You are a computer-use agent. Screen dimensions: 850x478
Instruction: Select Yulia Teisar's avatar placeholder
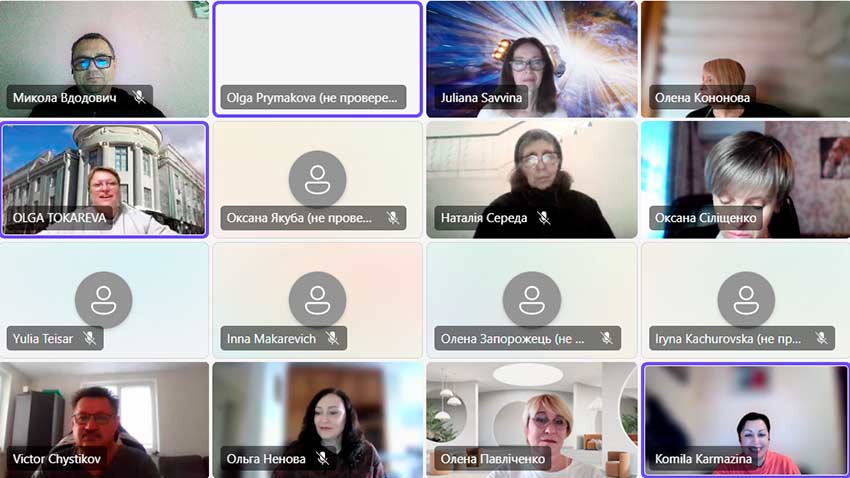[x=104, y=300]
